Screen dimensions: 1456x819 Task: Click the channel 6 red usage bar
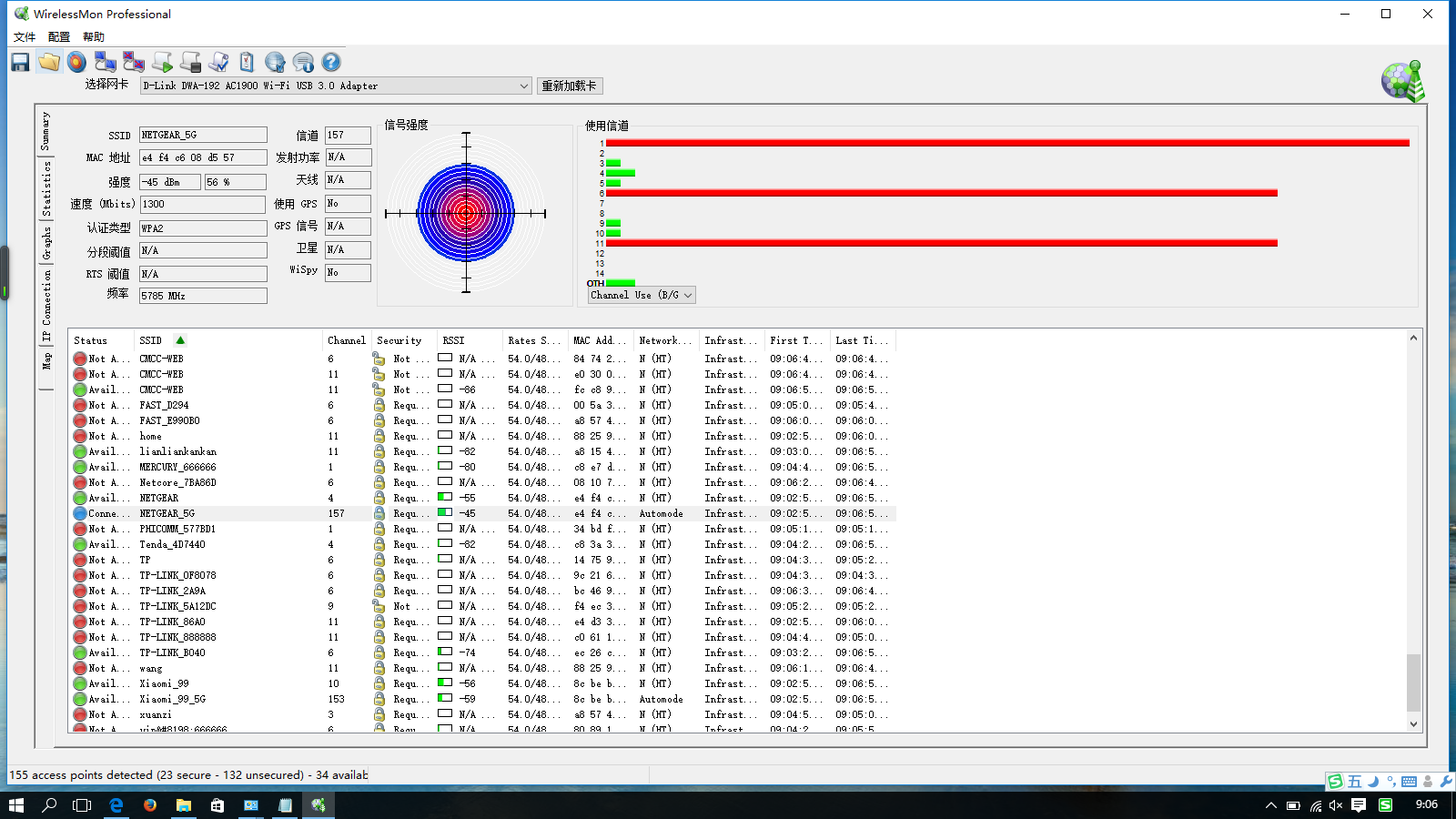pyautogui.click(x=942, y=193)
